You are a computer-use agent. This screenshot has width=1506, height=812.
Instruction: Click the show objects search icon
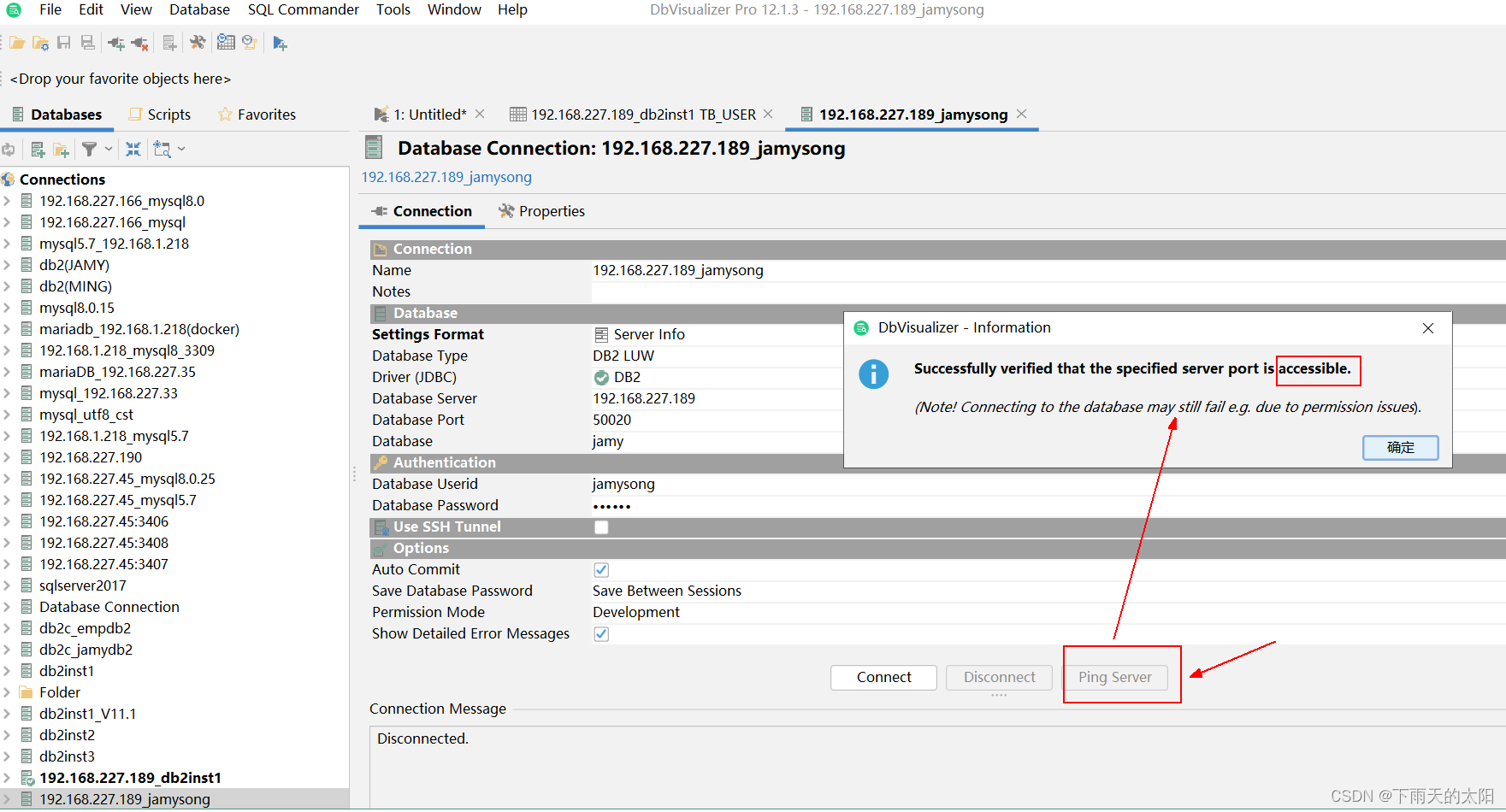(162, 150)
